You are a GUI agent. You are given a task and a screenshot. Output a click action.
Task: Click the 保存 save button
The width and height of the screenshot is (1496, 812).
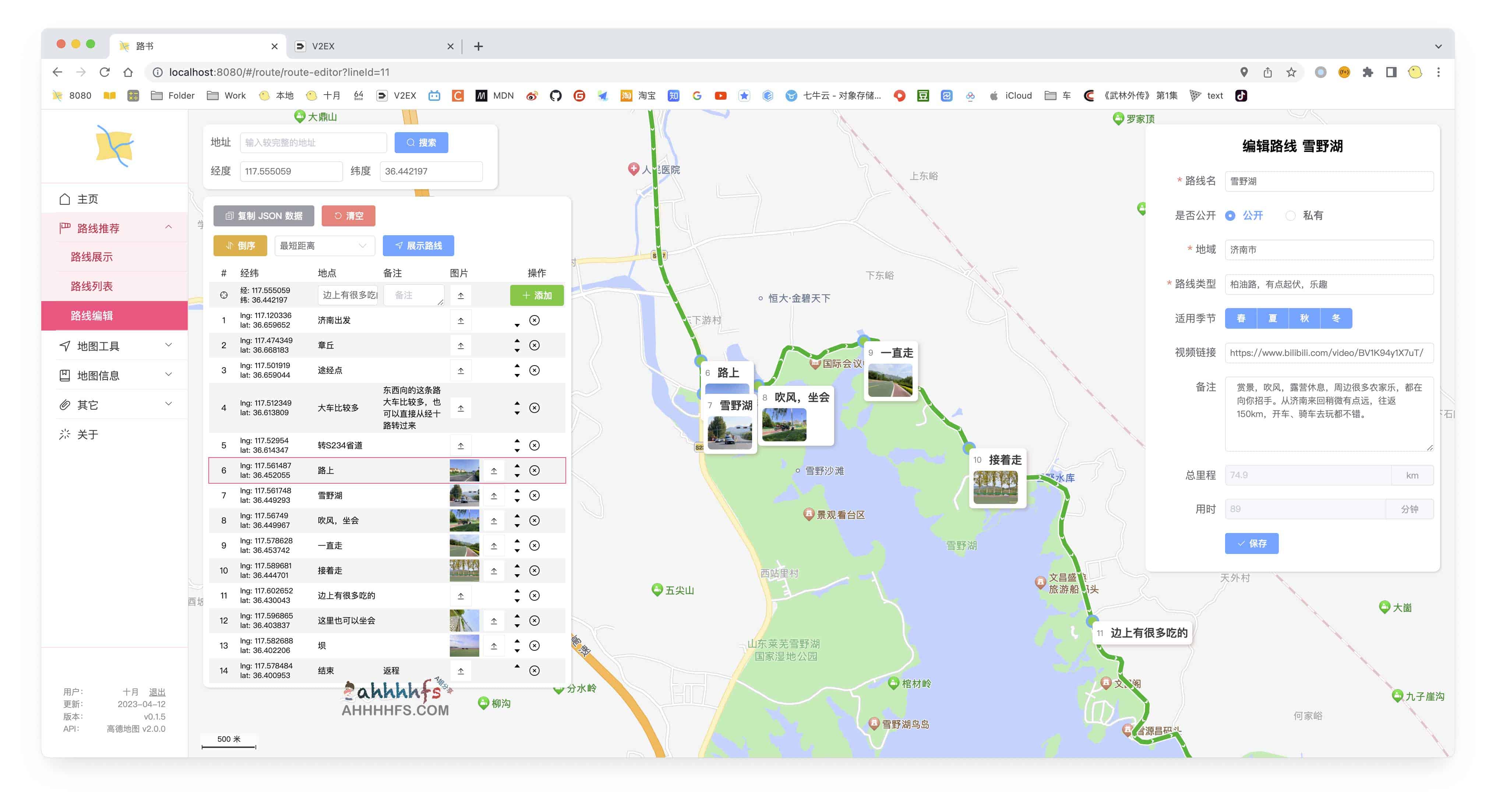[x=1251, y=543]
